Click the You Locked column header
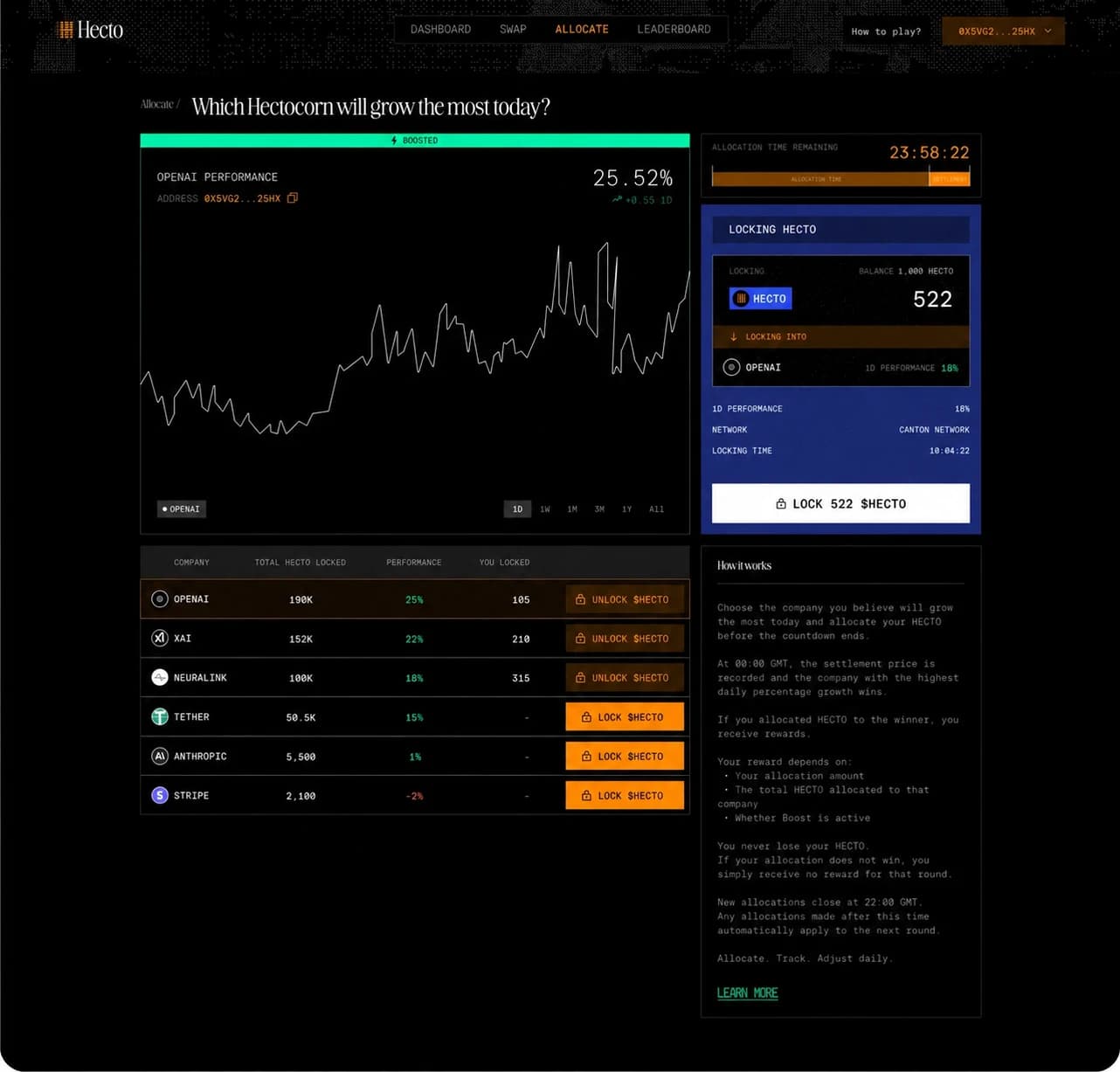The image size is (1120, 1072). click(x=504, y=563)
